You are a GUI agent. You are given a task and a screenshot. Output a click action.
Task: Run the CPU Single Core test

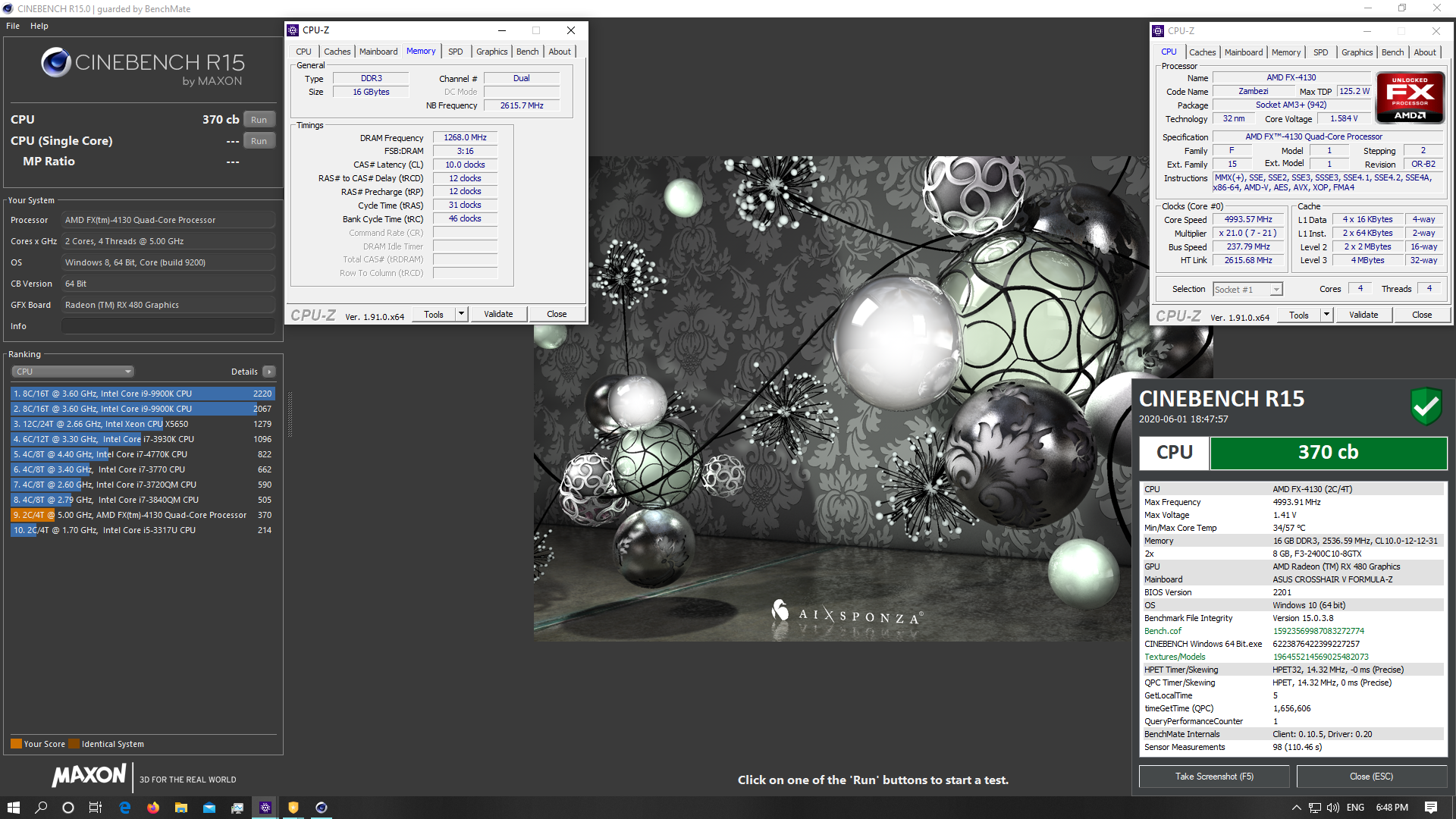pyautogui.click(x=259, y=141)
